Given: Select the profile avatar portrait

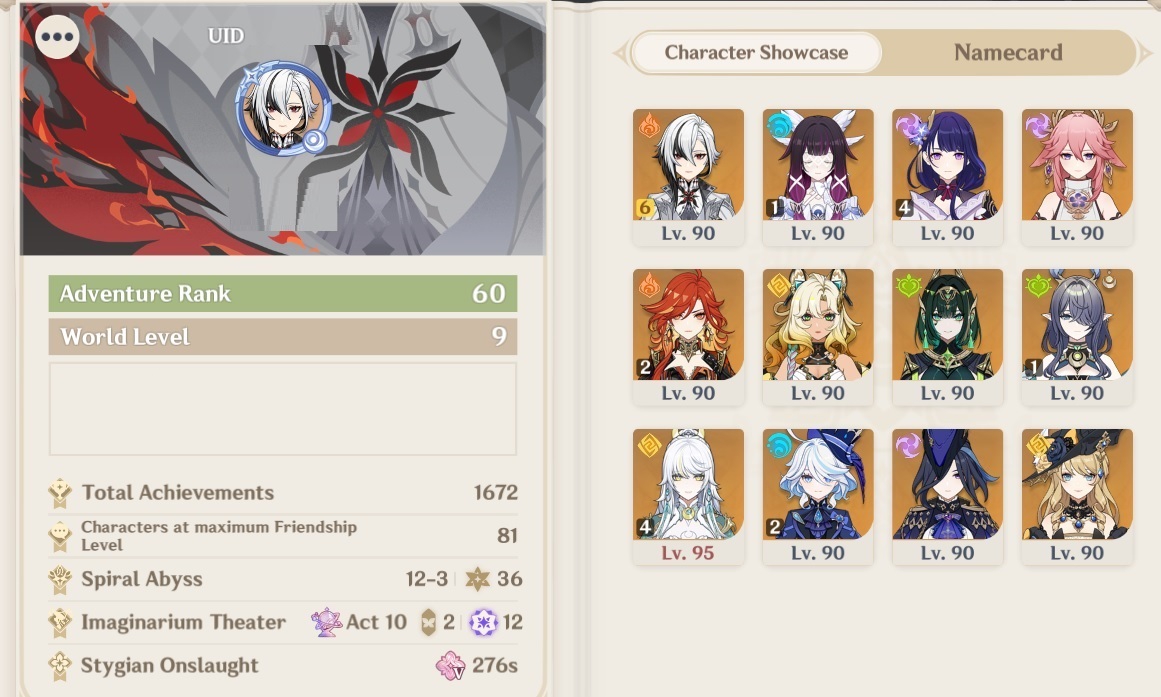Looking at the screenshot, I should pos(283,109).
